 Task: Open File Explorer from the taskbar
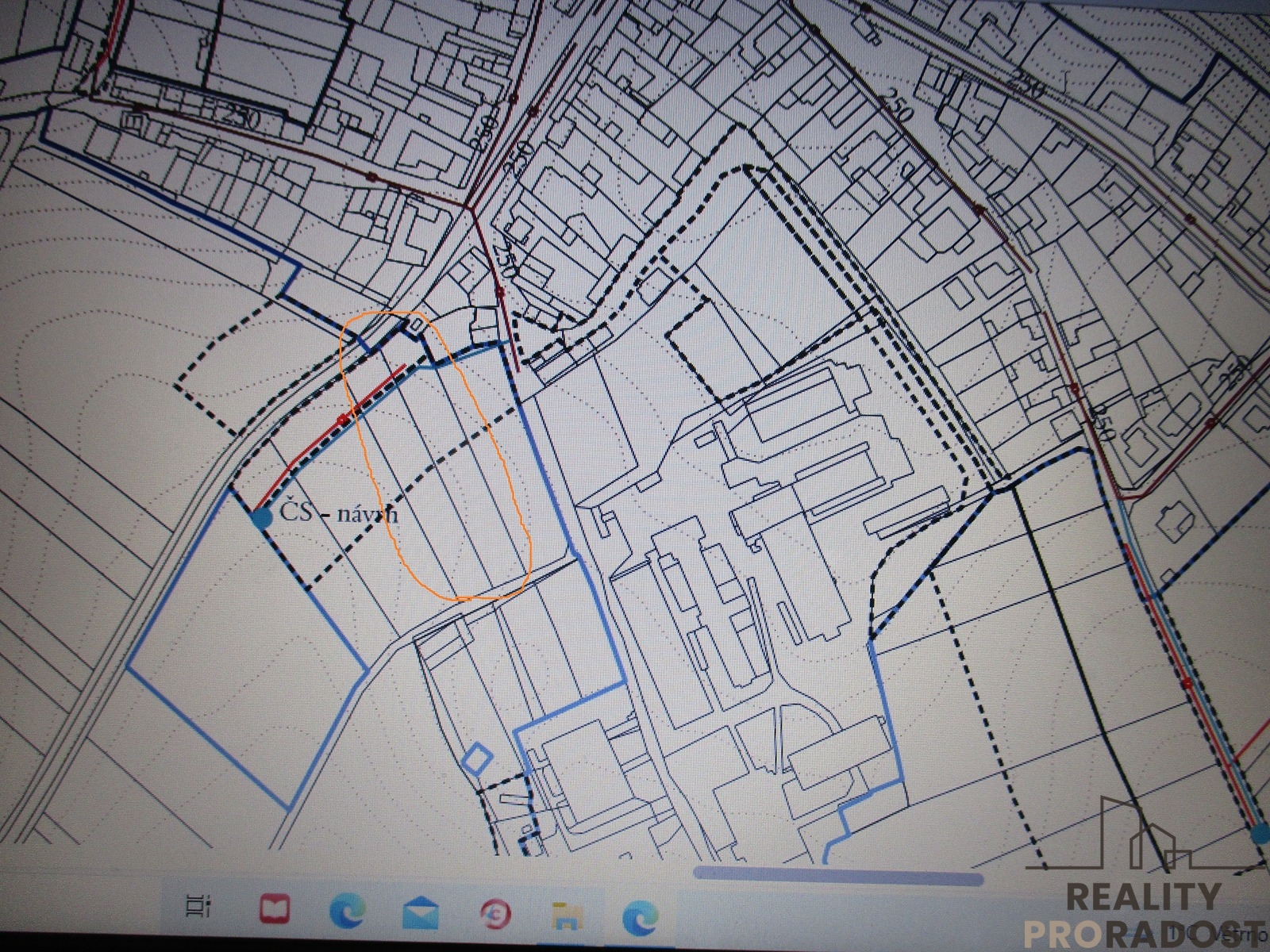click(566, 916)
